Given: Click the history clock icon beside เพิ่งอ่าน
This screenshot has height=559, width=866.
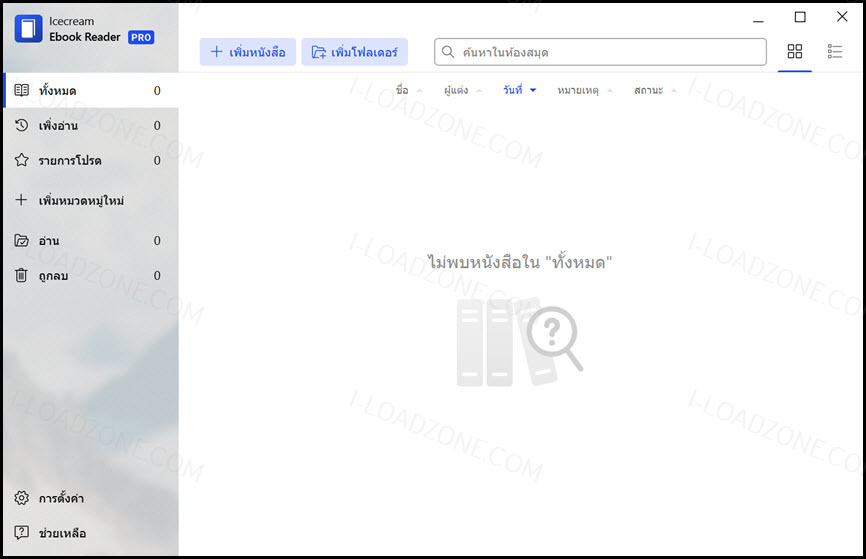Looking at the screenshot, I should click(x=22, y=125).
